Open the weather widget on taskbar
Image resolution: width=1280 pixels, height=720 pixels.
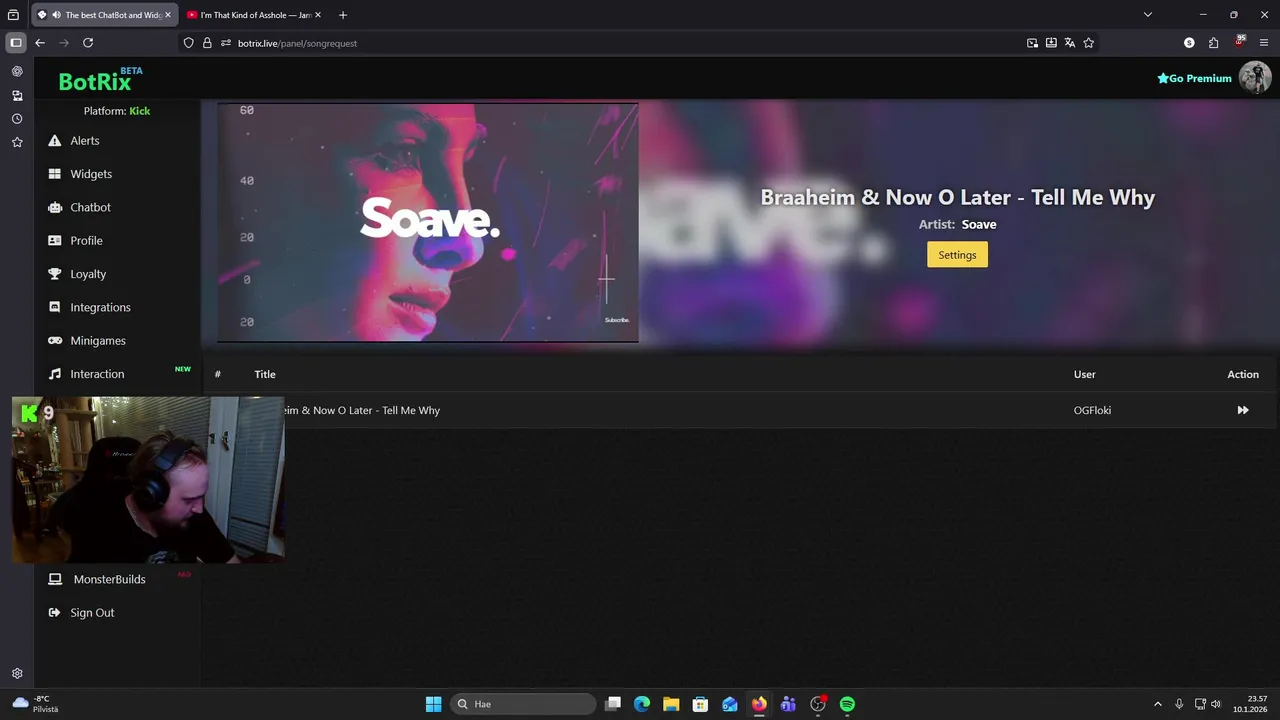tap(35, 704)
